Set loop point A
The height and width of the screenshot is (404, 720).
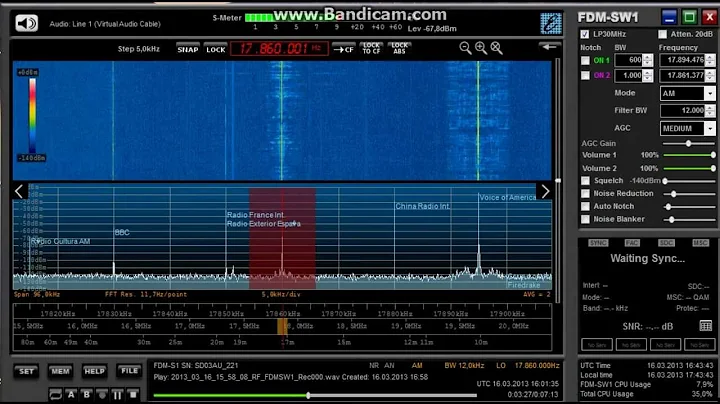click(x=71, y=394)
